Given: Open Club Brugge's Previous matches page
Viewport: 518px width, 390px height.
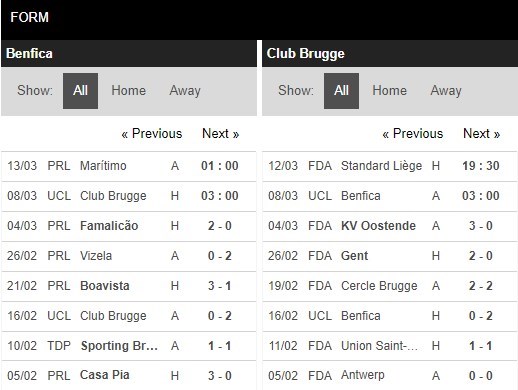Looking at the screenshot, I should [413, 134].
